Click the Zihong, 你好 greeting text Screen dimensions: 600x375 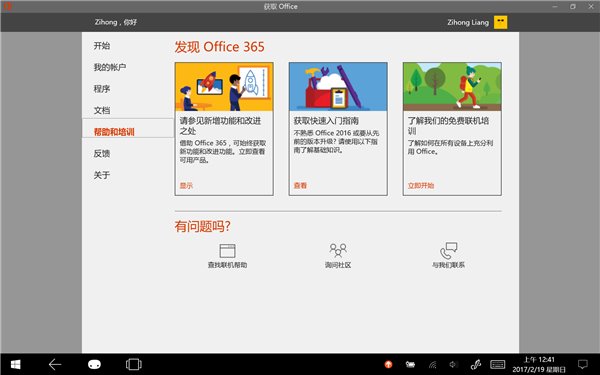tap(116, 22)
